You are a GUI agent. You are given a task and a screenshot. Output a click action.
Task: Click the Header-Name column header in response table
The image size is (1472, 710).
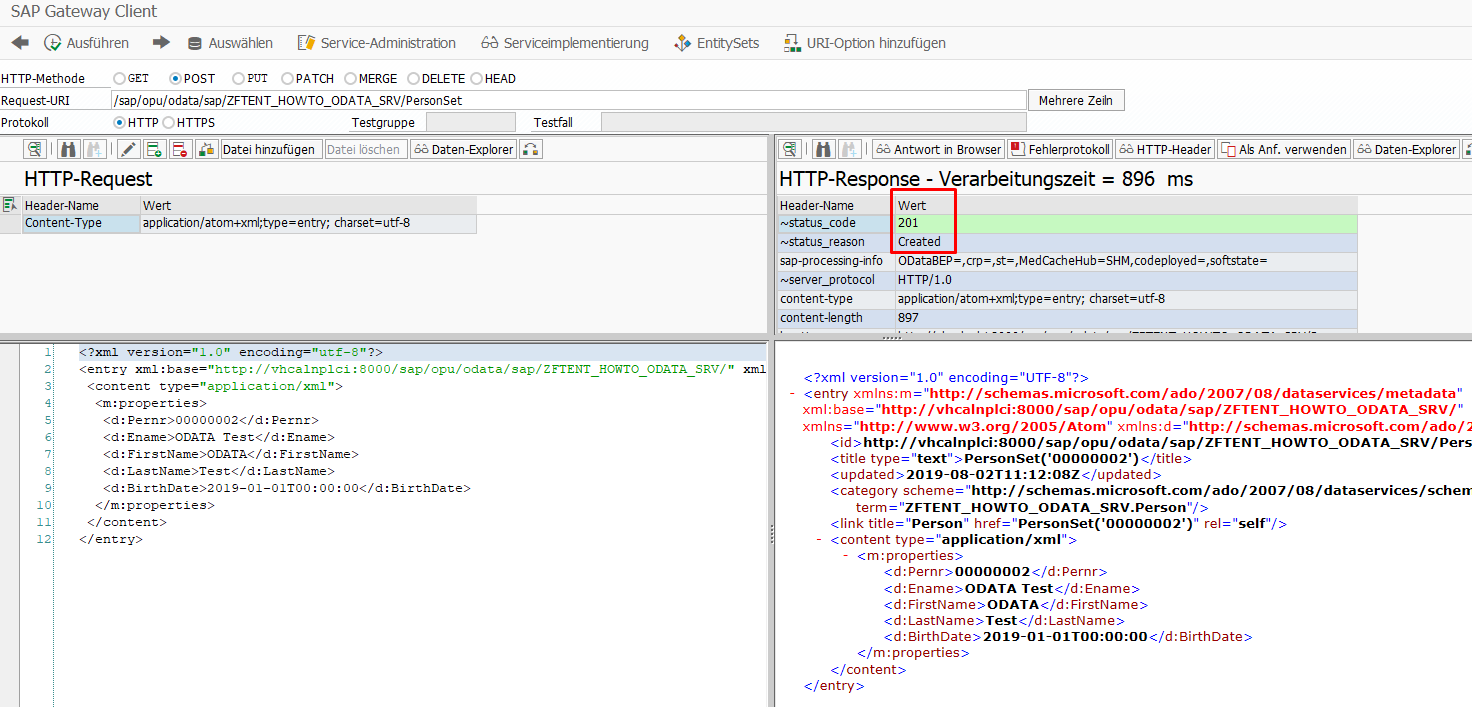(836, 205)
